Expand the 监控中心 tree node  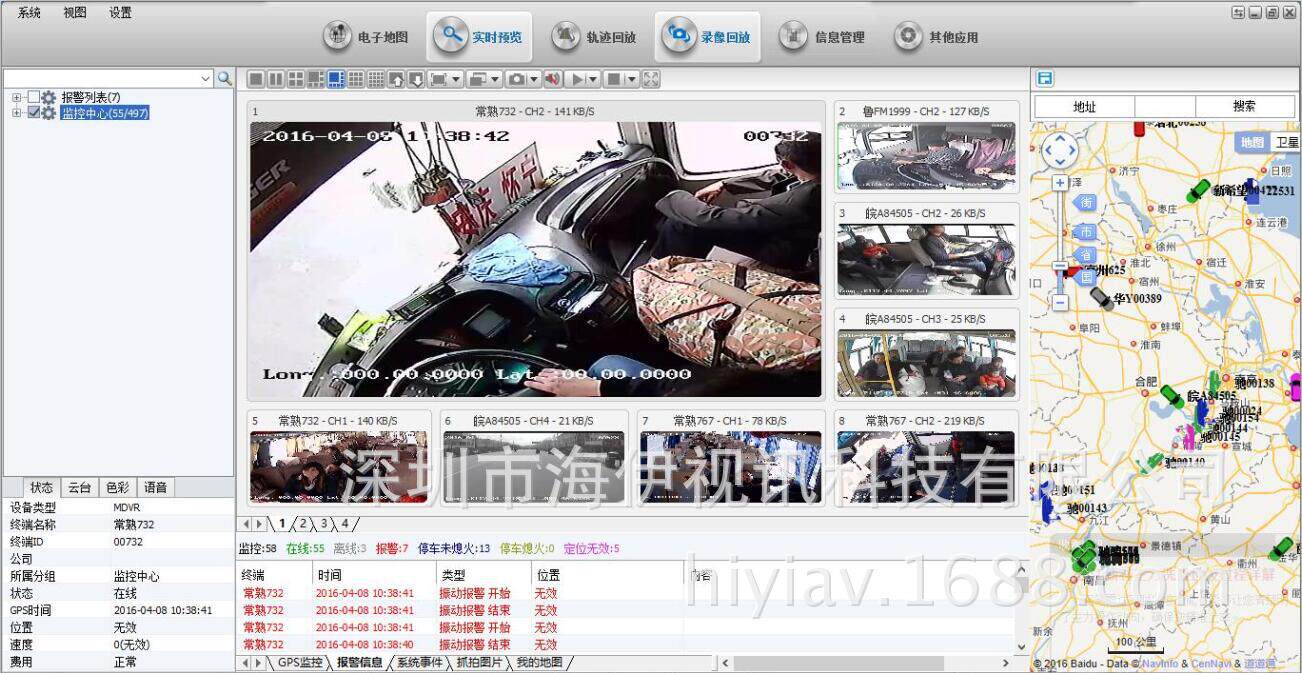coord(16,113)
